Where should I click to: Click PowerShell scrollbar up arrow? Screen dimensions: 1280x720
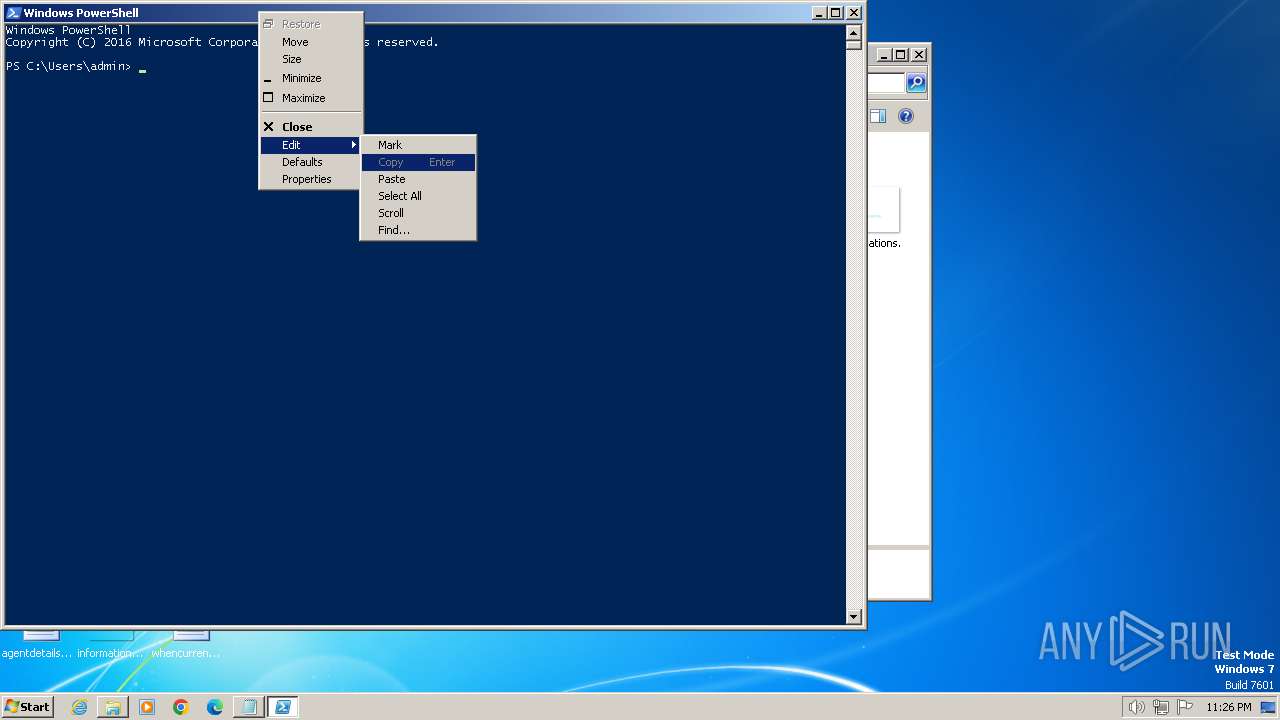pyautogui.click(x=854, y=31)
